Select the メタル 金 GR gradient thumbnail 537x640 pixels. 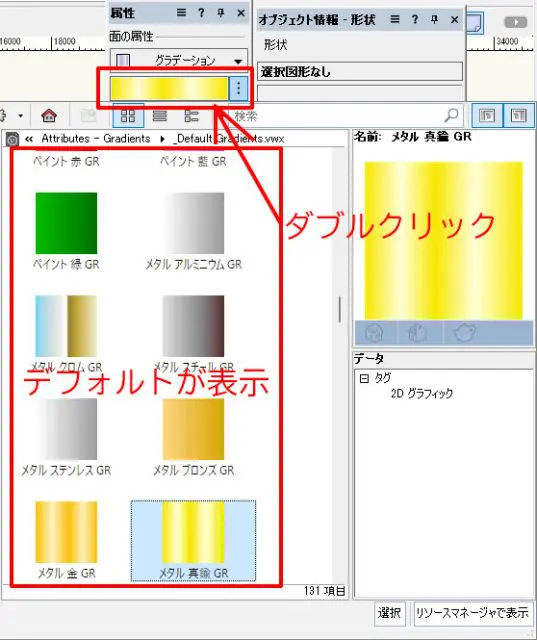[66, 532]
